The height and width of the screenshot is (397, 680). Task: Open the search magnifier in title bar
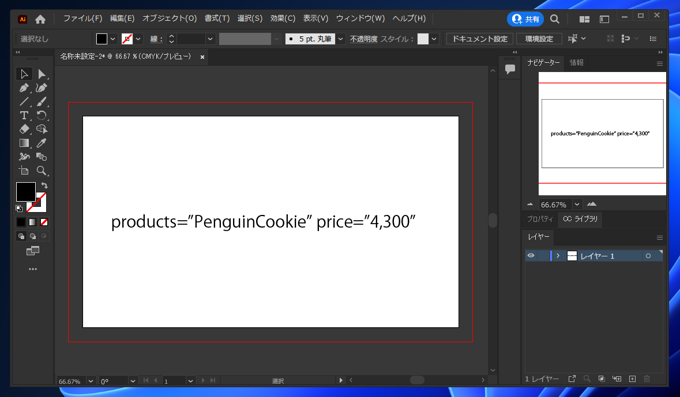tap(554, 19)
